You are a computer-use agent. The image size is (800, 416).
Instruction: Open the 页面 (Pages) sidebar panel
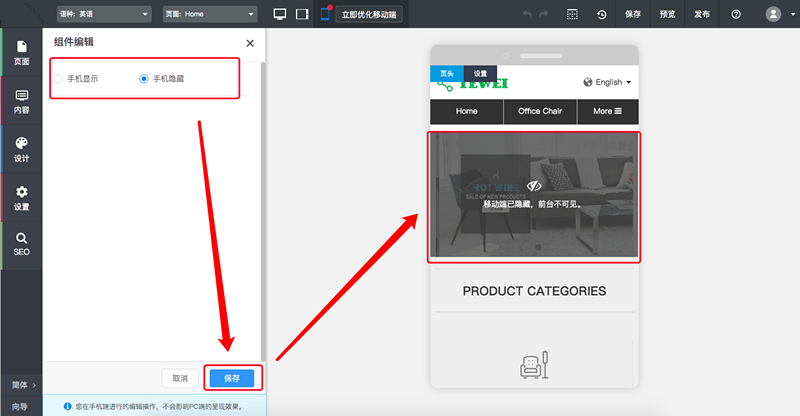click(21, 51)
